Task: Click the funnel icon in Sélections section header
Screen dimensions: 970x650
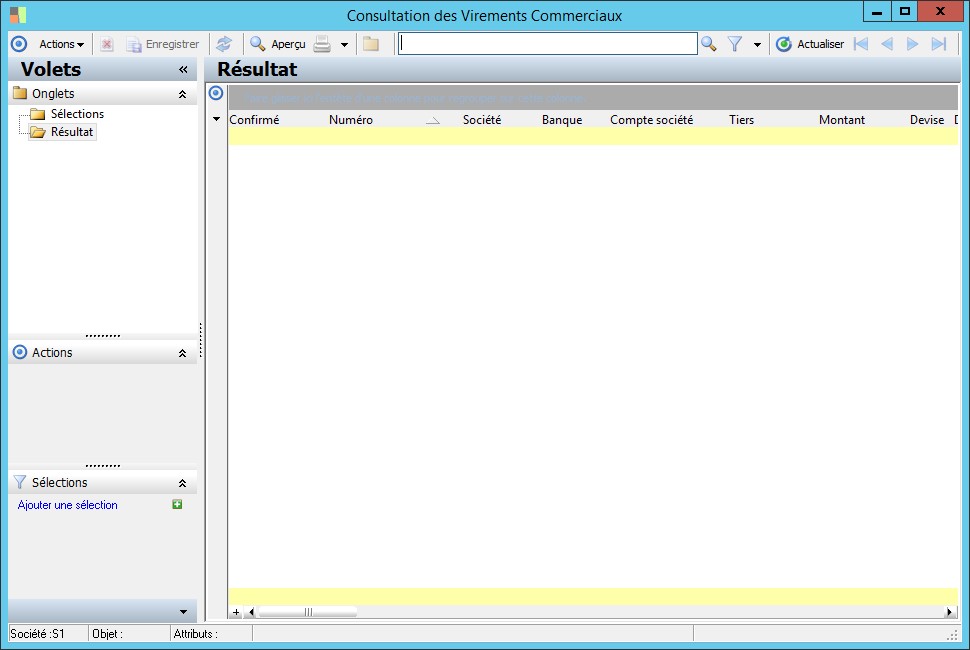Action: (x=20, y=482)
